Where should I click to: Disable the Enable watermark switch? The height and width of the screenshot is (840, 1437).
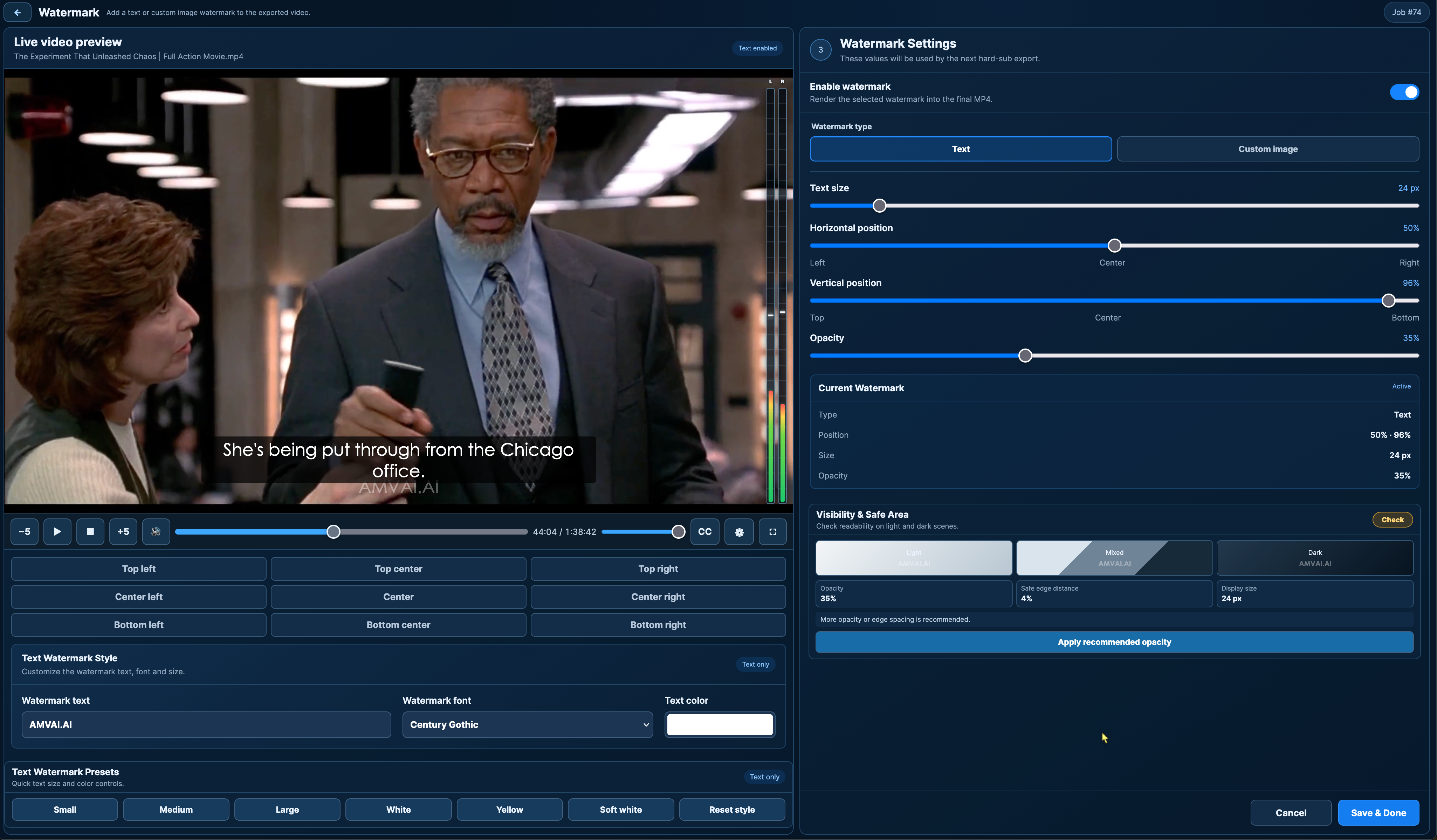(x=1404, y=92)
